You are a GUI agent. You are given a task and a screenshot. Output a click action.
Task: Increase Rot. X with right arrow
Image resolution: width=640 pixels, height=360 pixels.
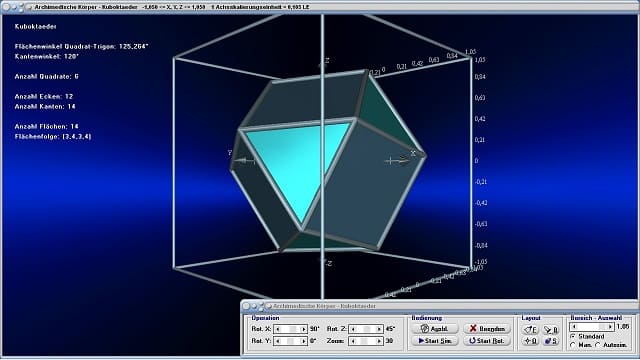click(x=303, y=329)
